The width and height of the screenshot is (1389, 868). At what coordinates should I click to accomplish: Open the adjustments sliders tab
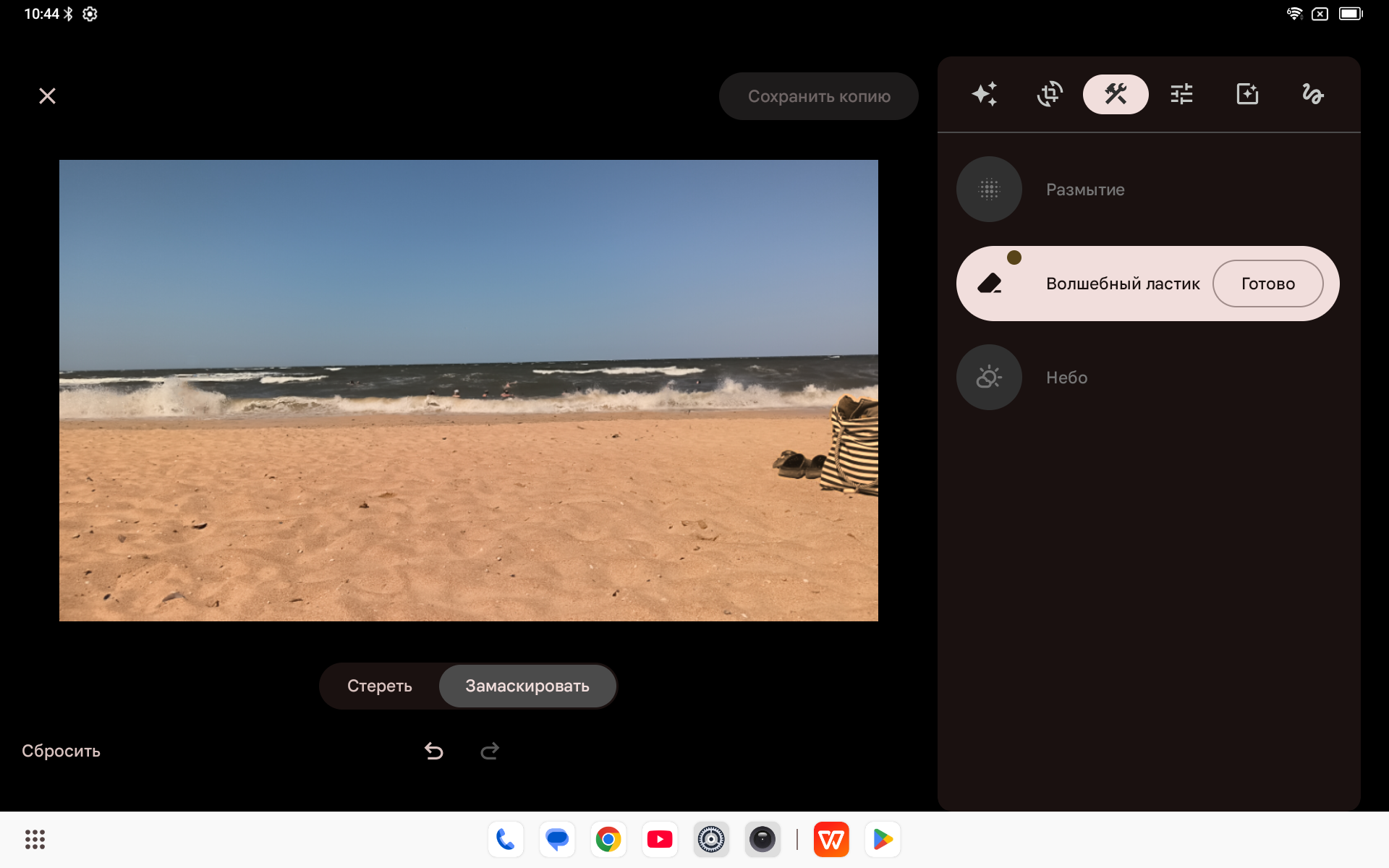[1181, 94]
